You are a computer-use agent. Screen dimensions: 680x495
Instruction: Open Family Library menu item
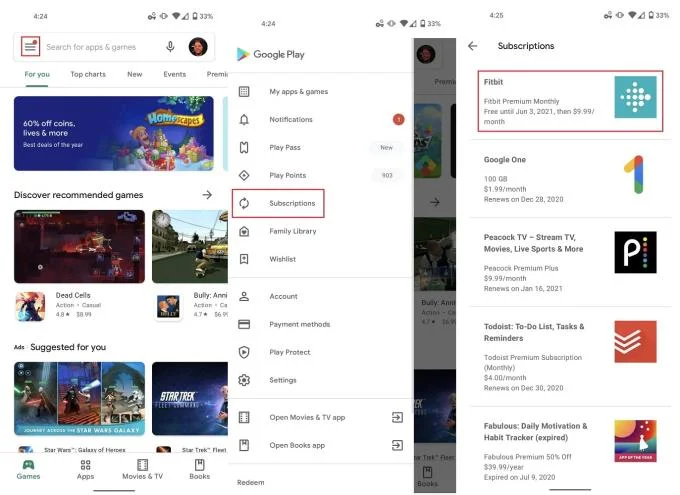(321, 231)
